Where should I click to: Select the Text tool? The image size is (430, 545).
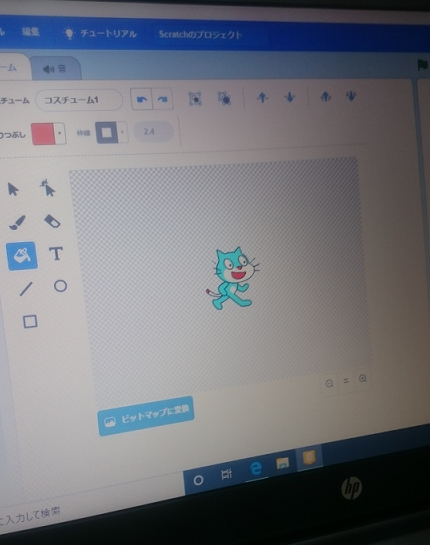point(56,253)
